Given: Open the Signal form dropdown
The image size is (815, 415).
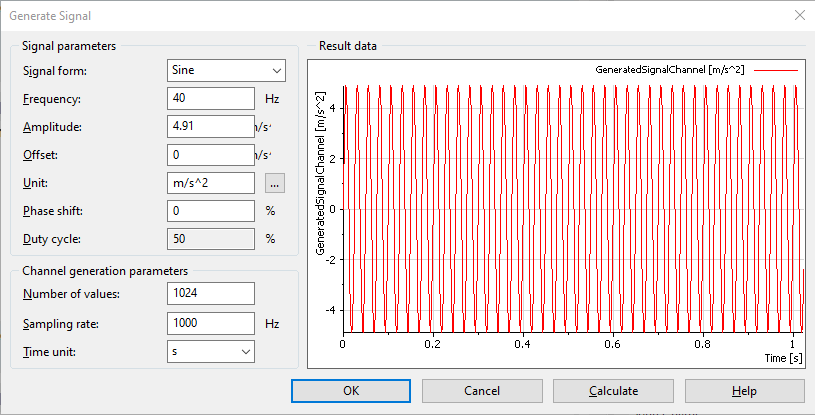Looking at the screenshot, I should point(226,71).
